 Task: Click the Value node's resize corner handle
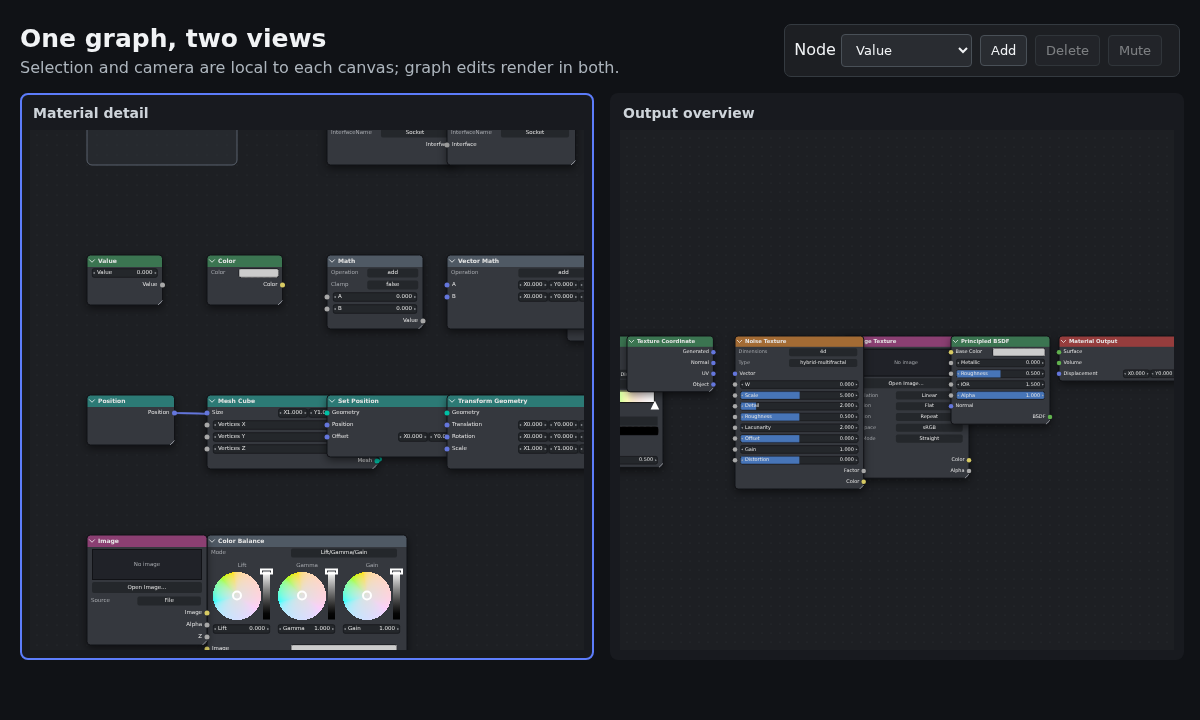159,302
